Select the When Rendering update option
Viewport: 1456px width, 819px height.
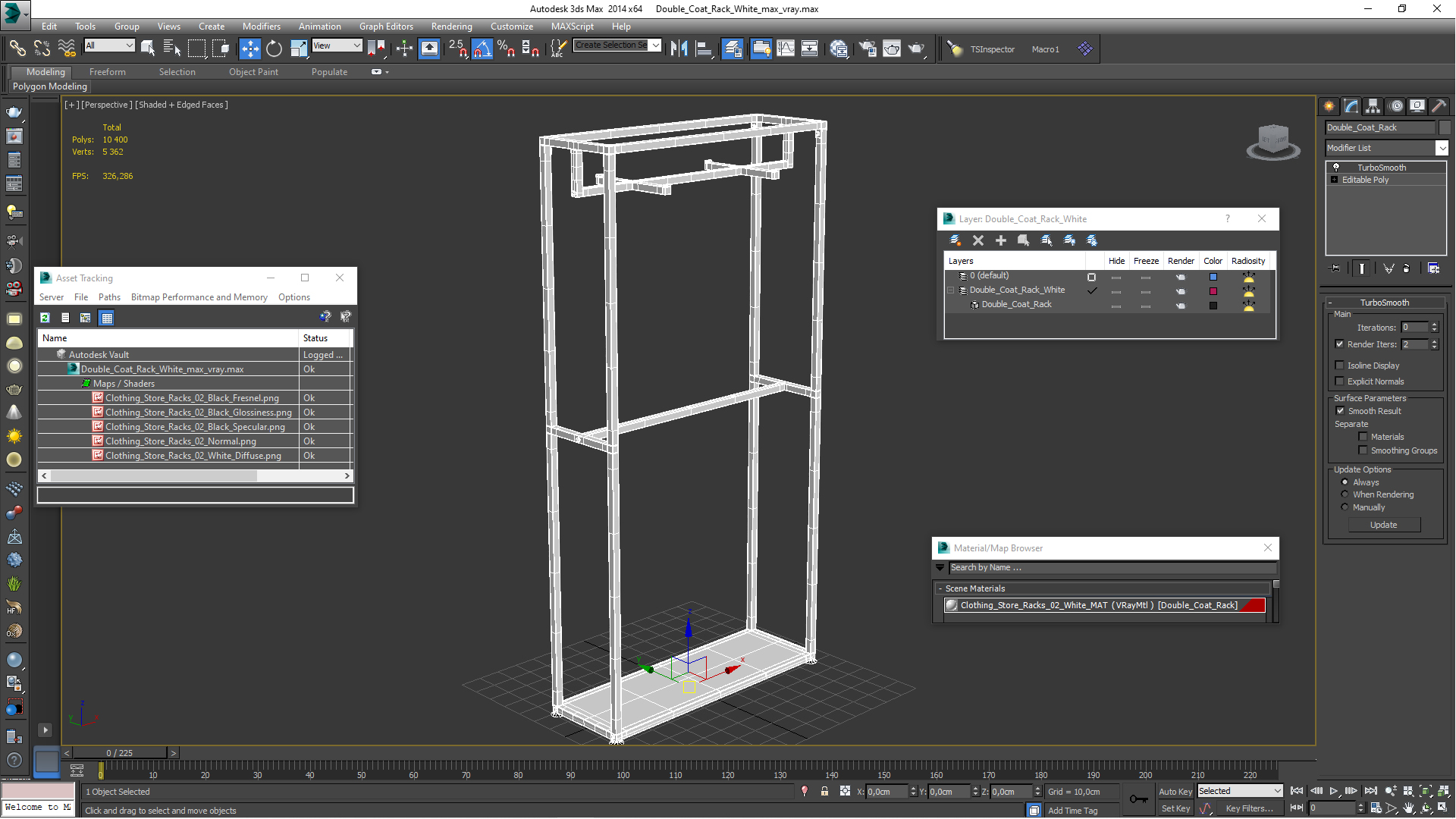[x=1345, y=494]
